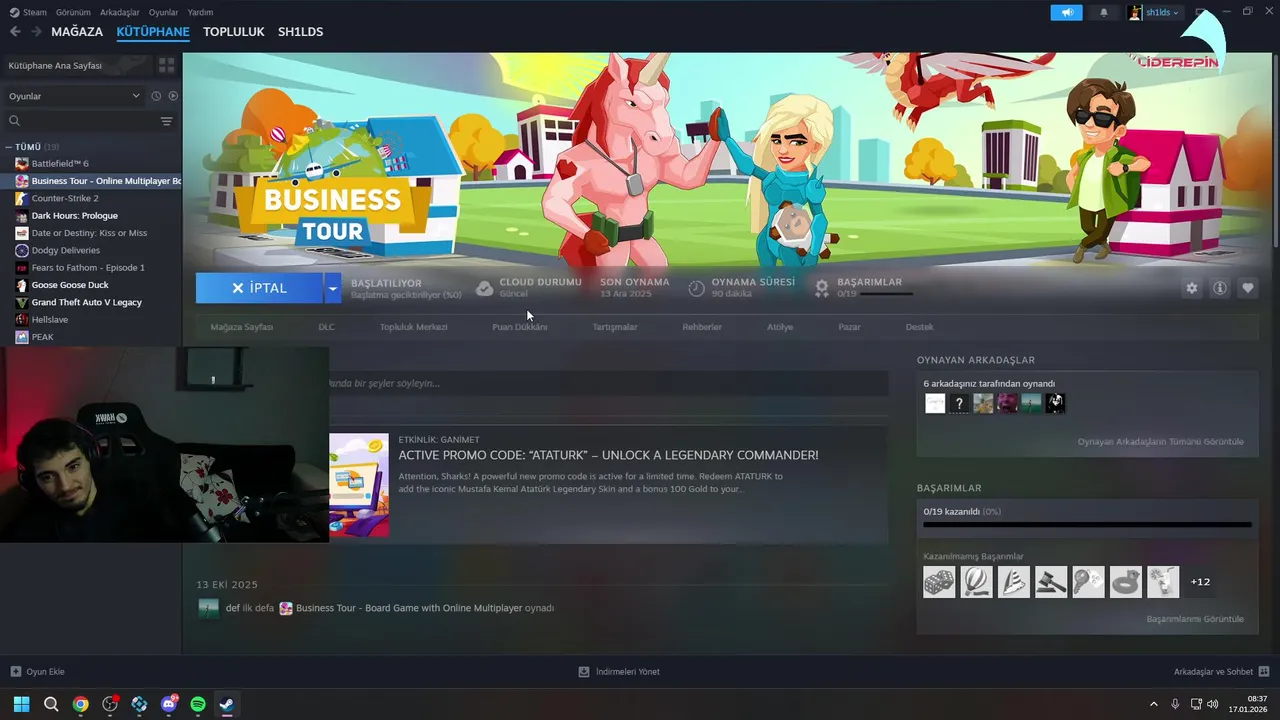Click Oynayan Arkadaşların Tümünü Görüntüle
Viewport: 1280px width, 720px height.
coord(1160,442)
